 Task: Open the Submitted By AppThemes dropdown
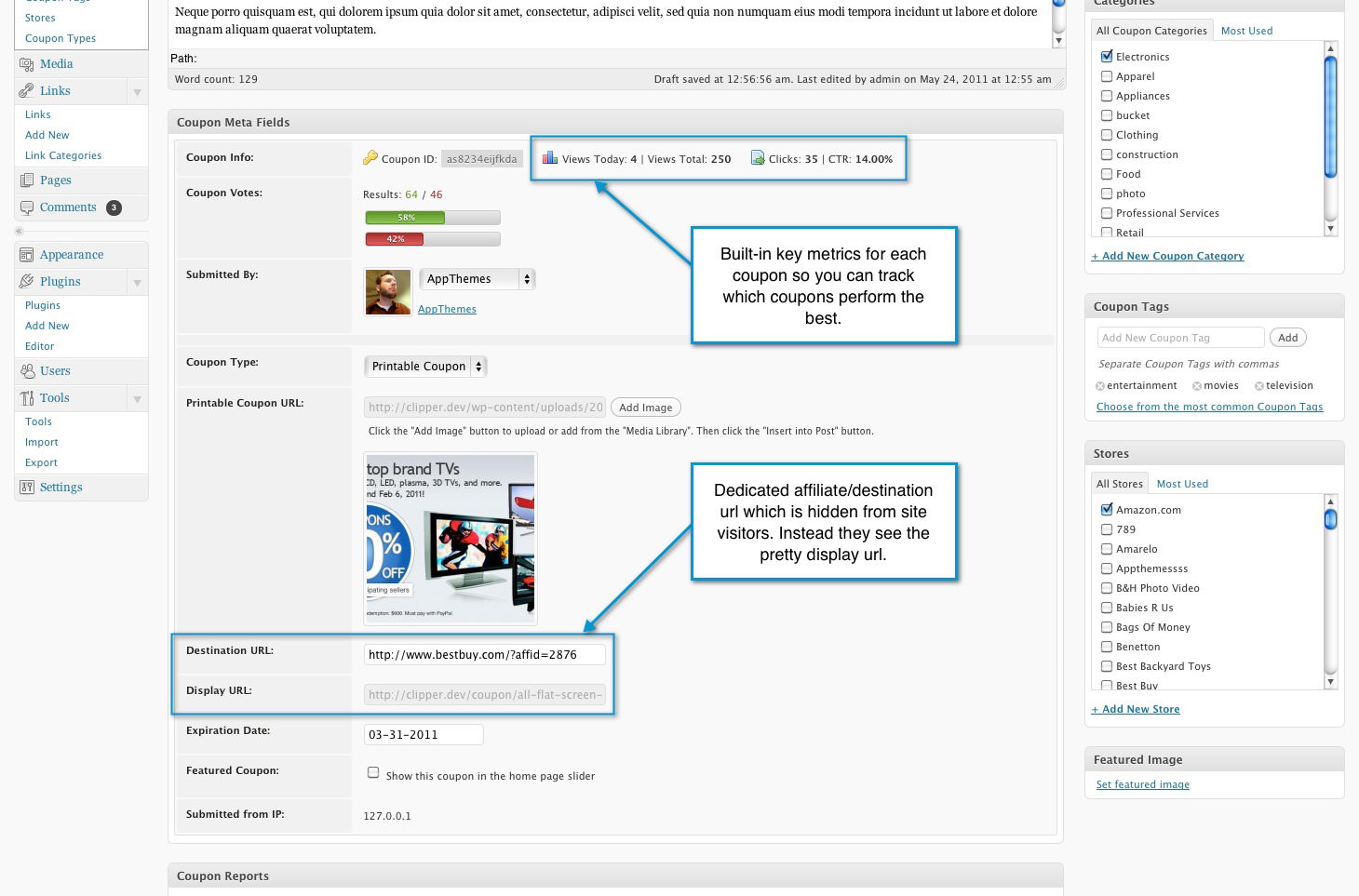[478, 279]
